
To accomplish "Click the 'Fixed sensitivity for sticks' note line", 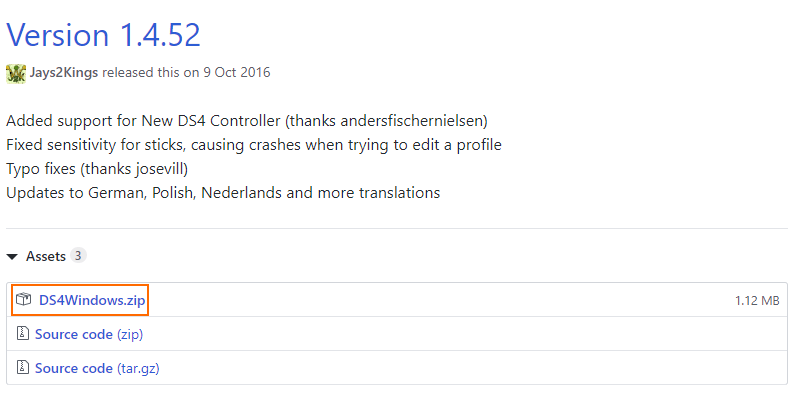I will point(254,145).
